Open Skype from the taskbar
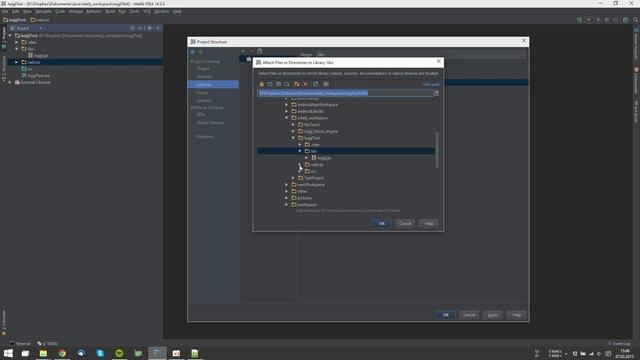The width and height of the screenshot is (640, 360). [x=100, y=353]
